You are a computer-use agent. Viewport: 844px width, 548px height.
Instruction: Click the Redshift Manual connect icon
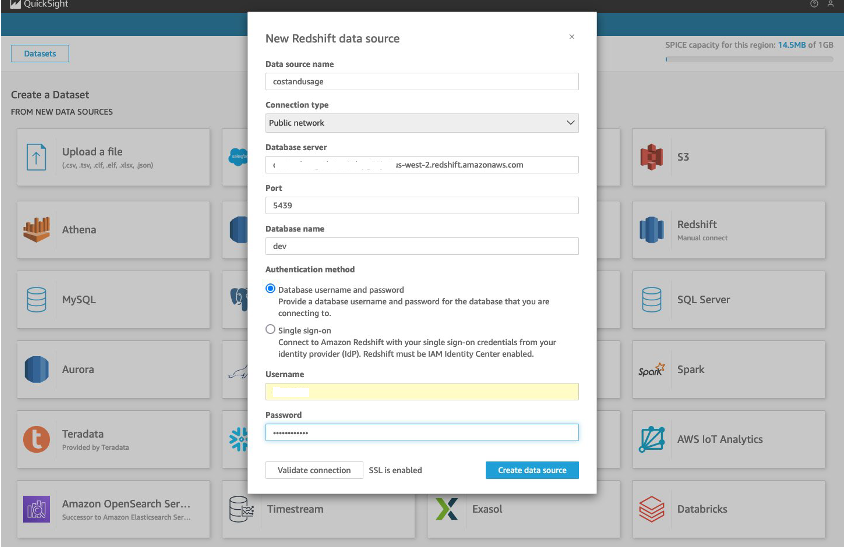651,229
